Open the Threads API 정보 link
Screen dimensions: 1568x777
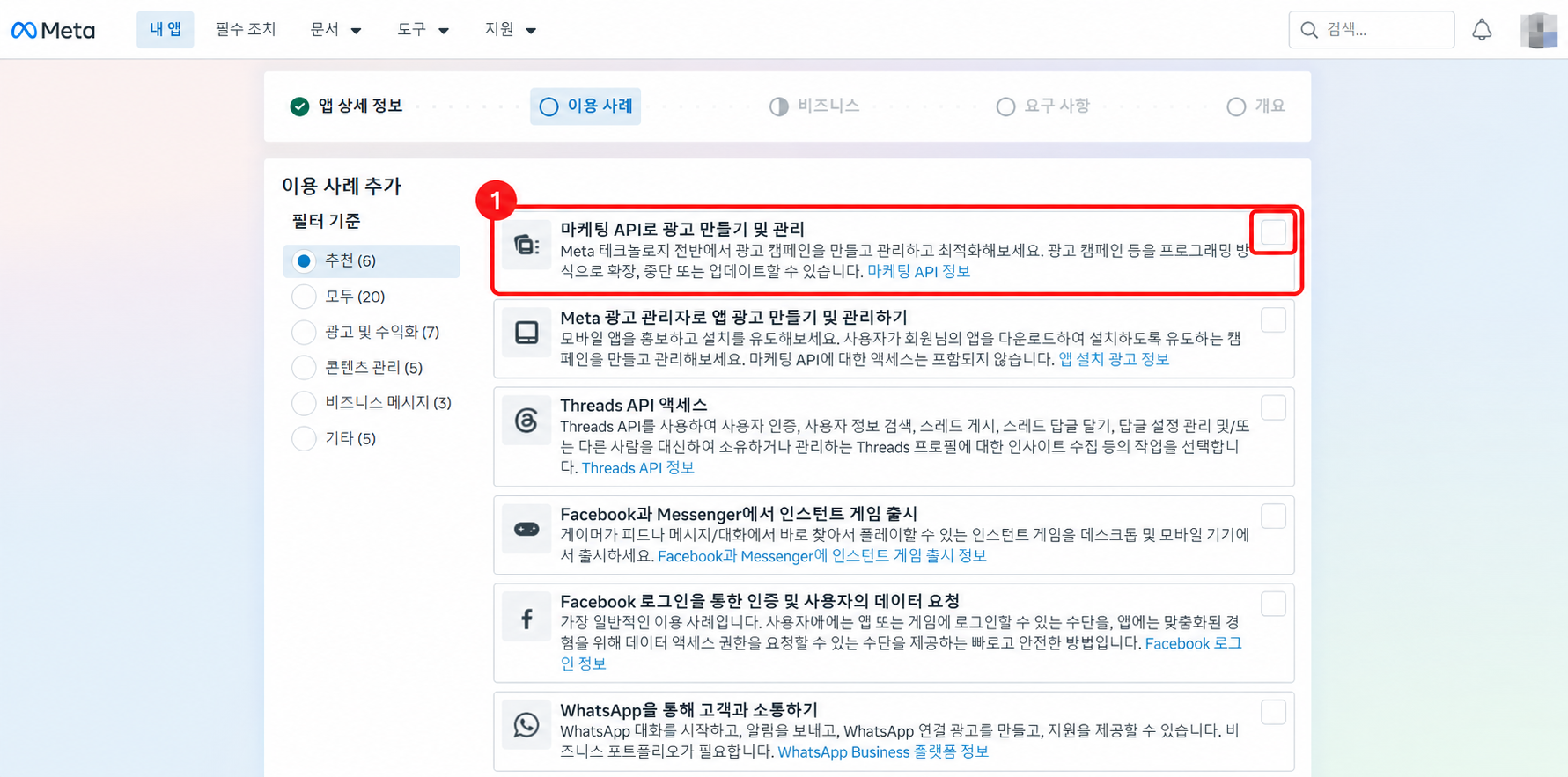click(x=637, y=468)
